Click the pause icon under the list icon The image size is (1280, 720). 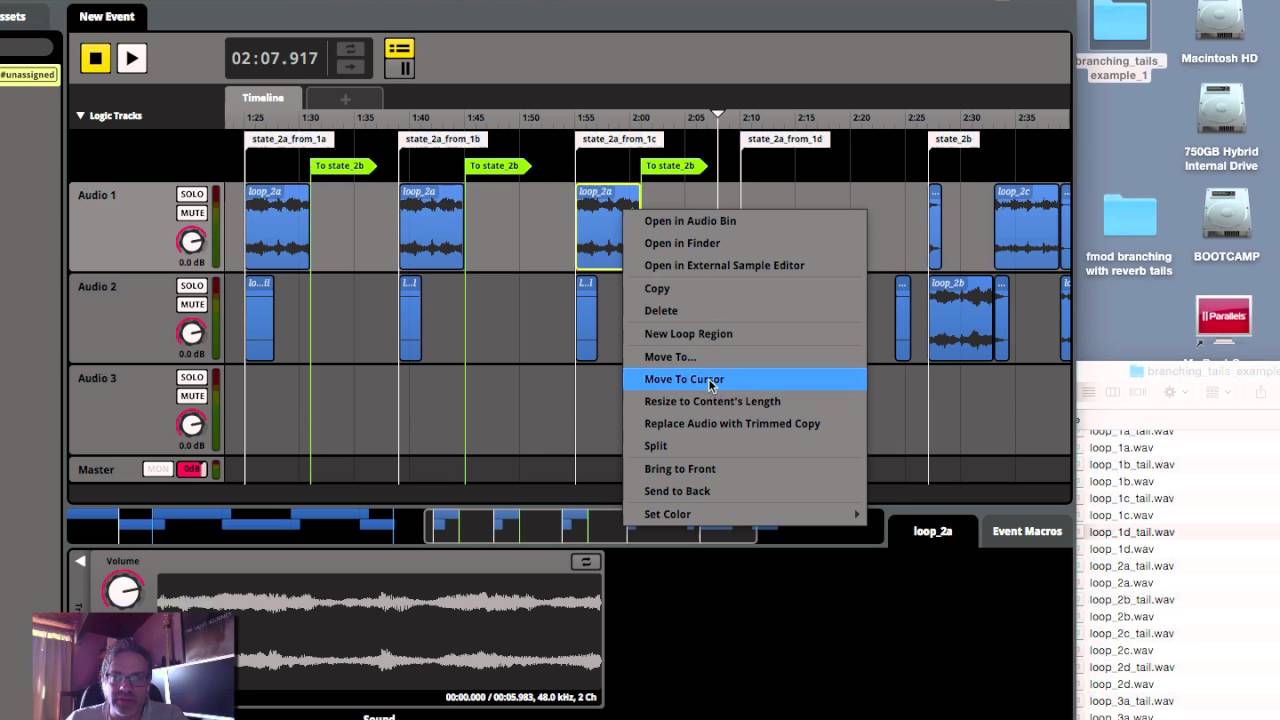405,69
